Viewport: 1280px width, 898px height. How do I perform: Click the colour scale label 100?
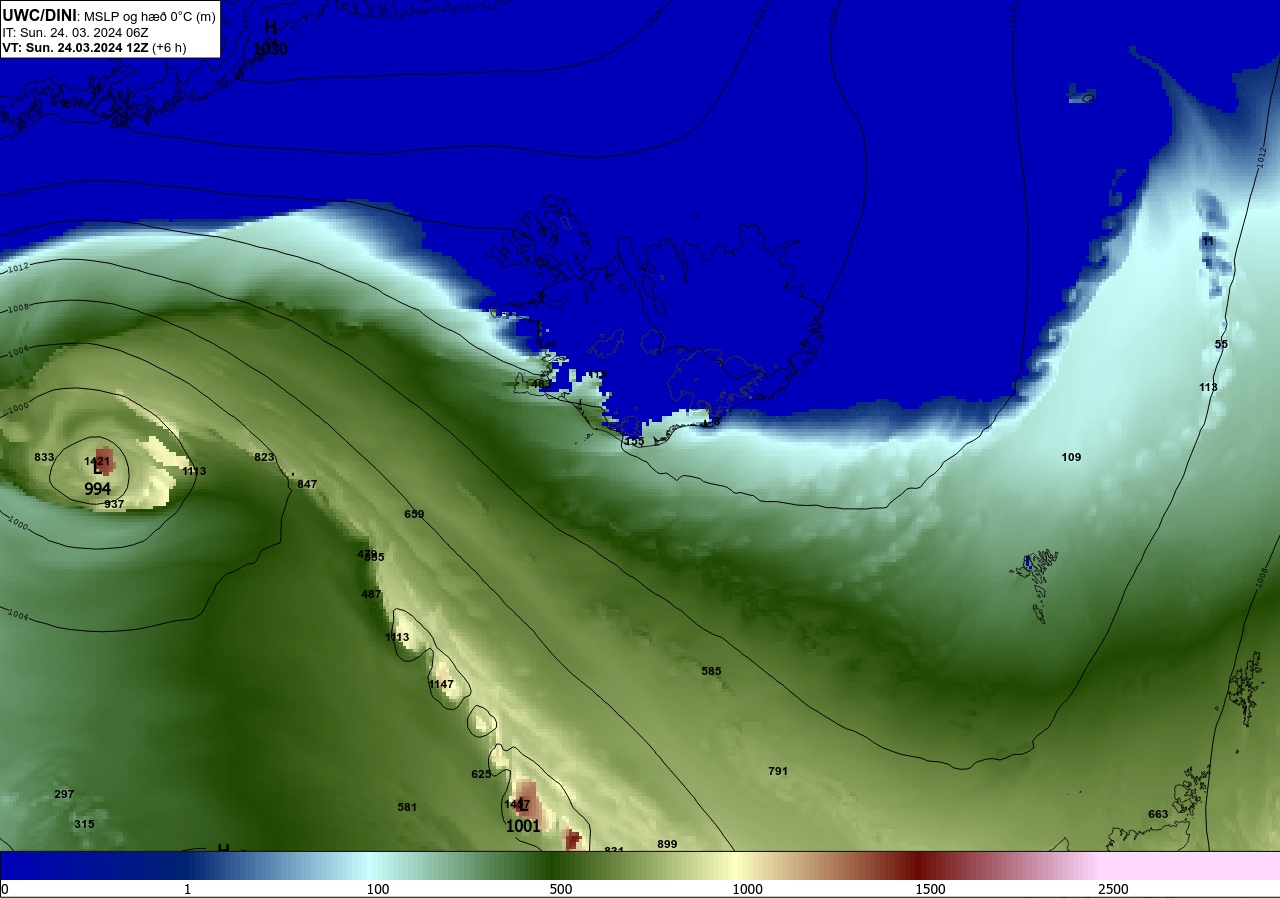pyautogui.click(x=377, y=889)
